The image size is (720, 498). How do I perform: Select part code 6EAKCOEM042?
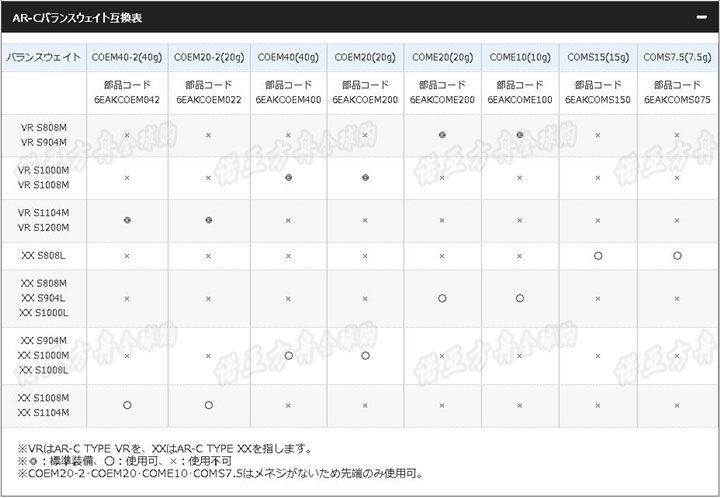pos(127,100)
